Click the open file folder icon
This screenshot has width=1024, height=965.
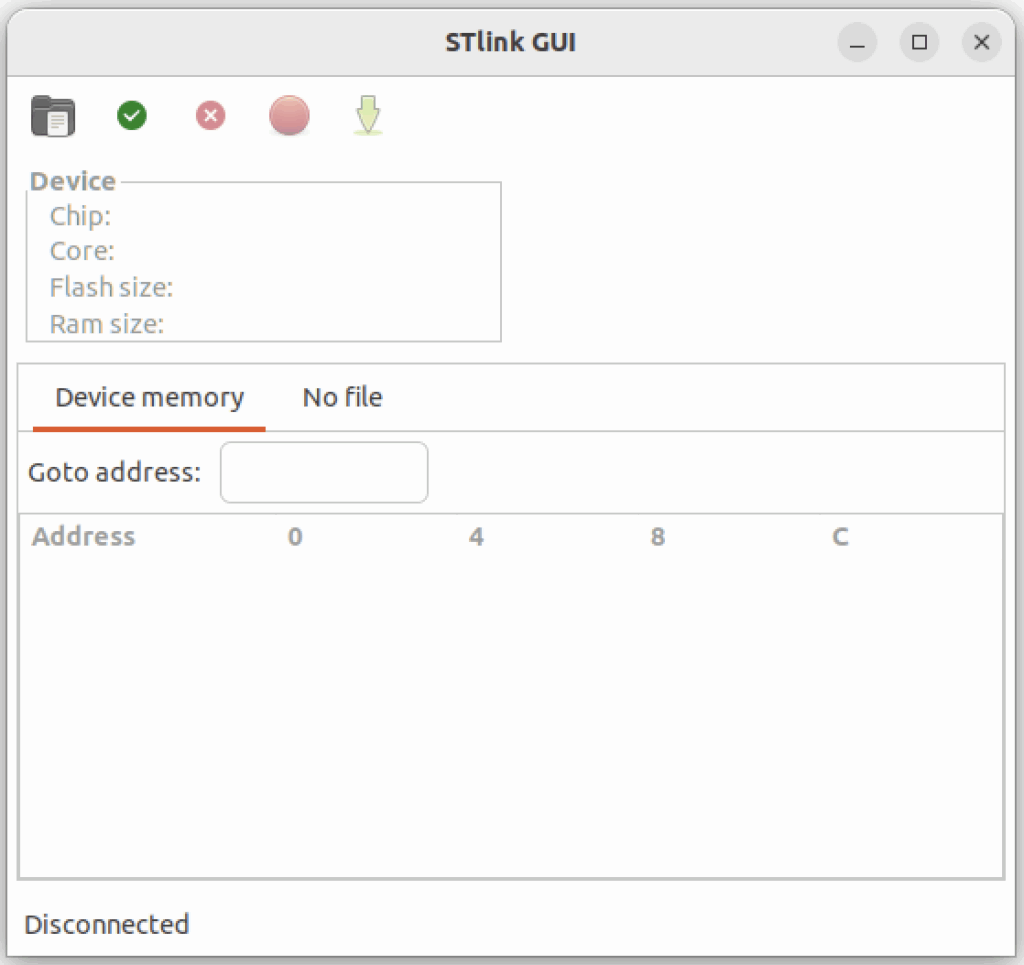(x=53, y=116)
